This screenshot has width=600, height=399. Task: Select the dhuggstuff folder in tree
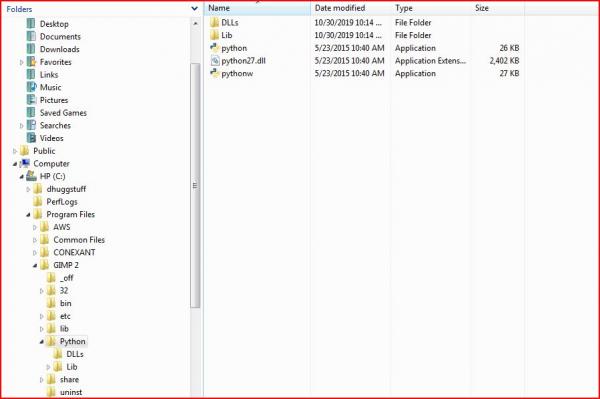coord(66,189)
